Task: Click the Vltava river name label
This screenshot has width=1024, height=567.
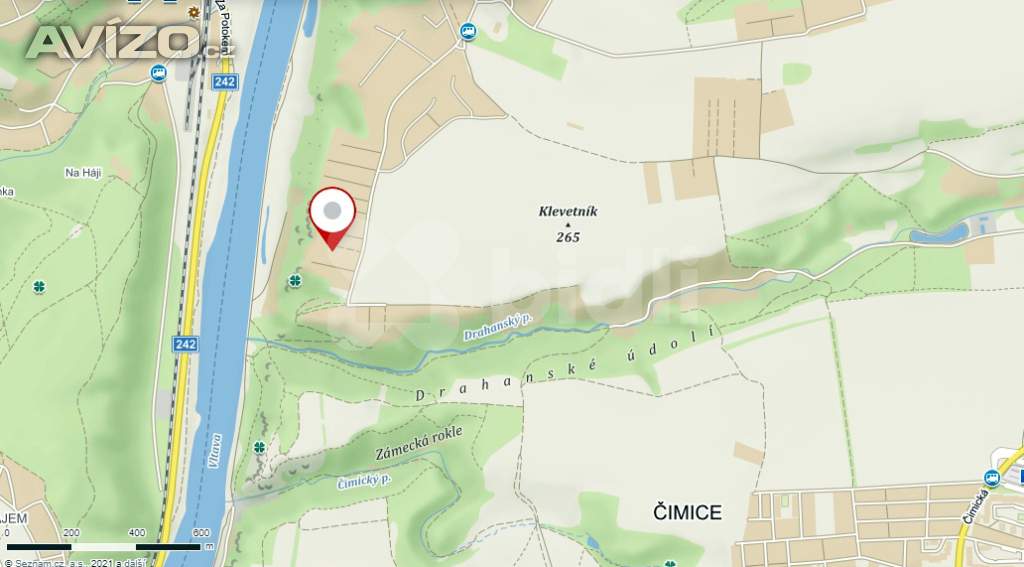Action: coord(214,451)
